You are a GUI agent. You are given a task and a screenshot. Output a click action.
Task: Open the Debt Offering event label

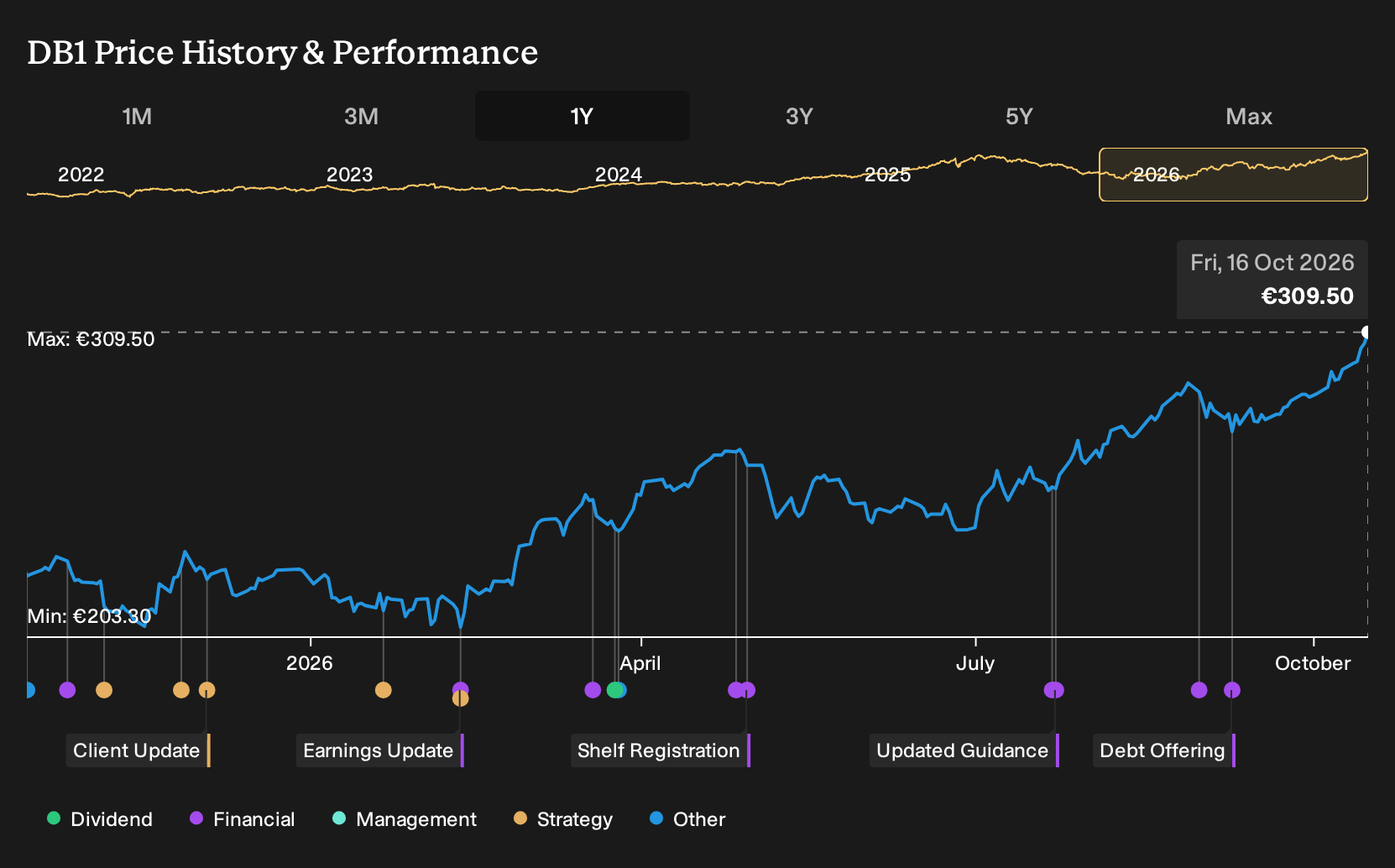click(x=1164, y=750)
